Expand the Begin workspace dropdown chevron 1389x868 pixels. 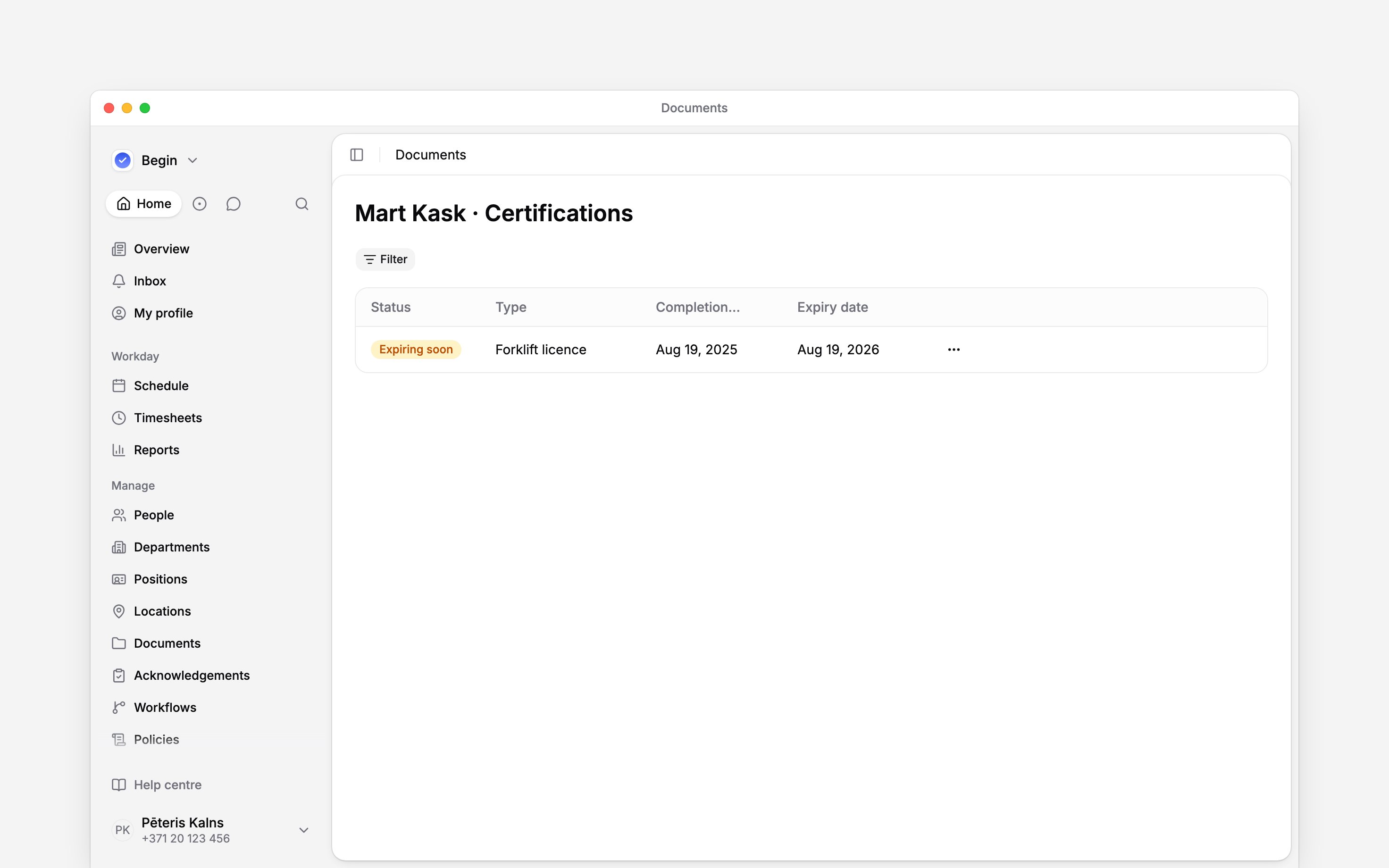pyautogui.click(x=193, y=161)
